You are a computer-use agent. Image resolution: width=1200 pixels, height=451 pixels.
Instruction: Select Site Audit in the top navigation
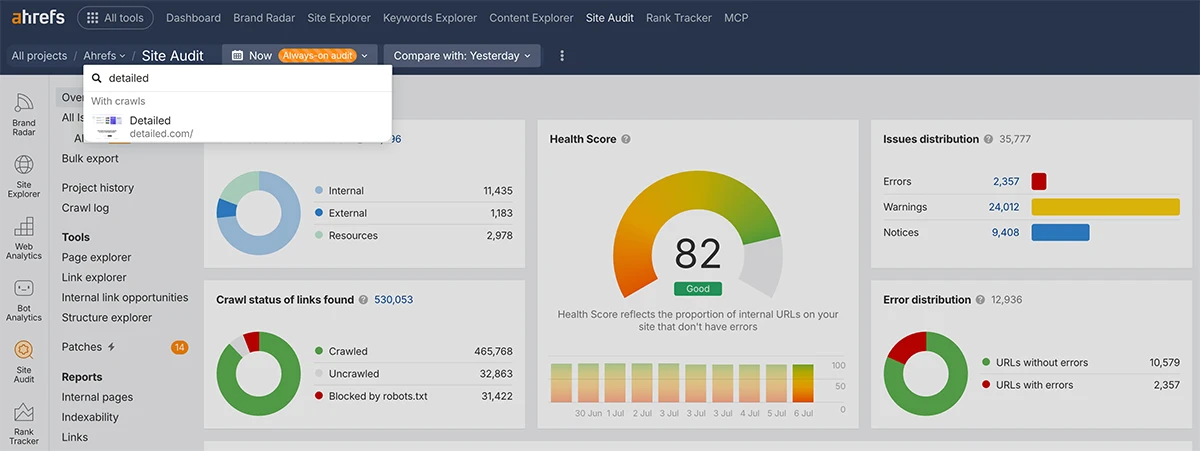click(610, 18)
